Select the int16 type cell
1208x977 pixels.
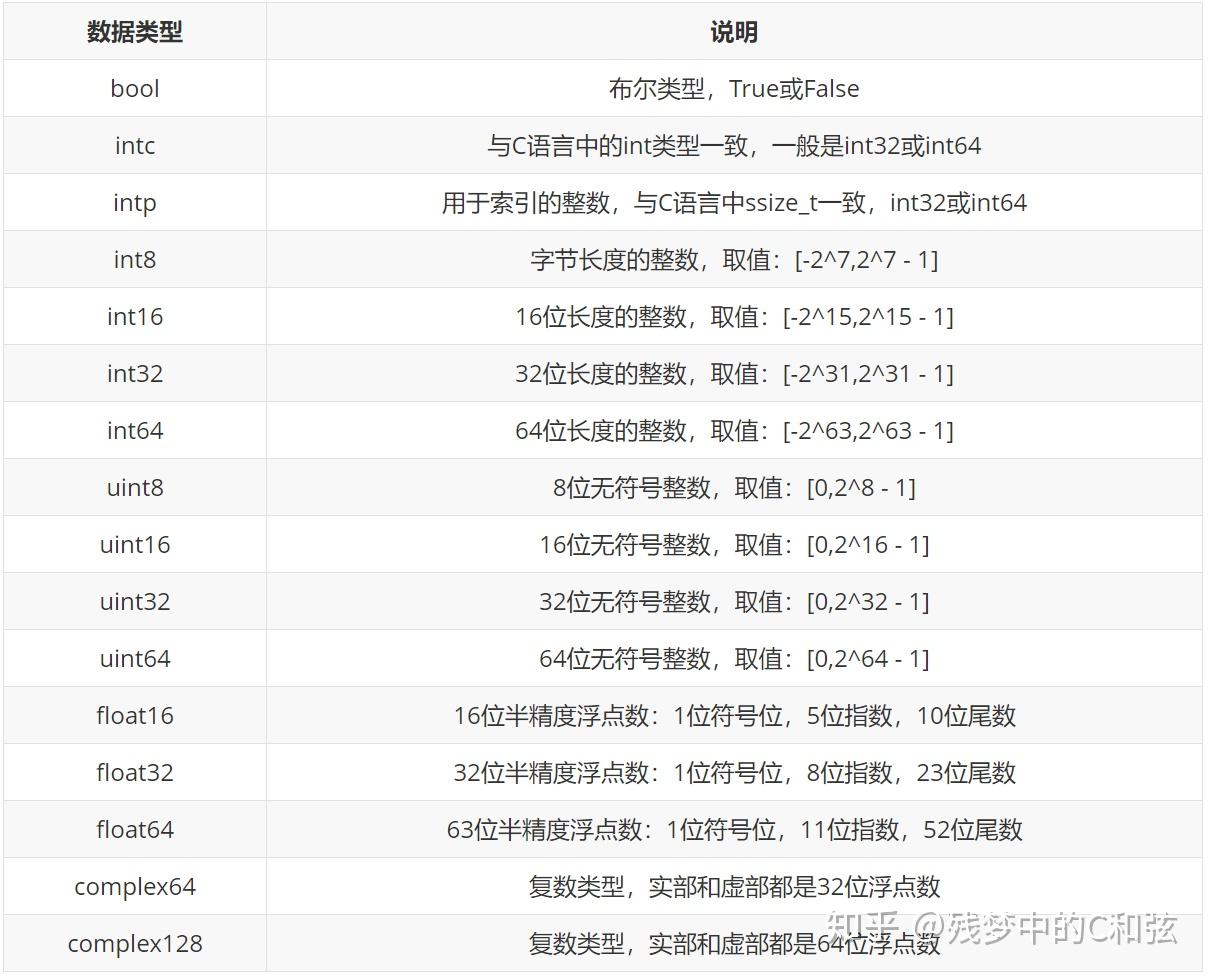point(133,316)
